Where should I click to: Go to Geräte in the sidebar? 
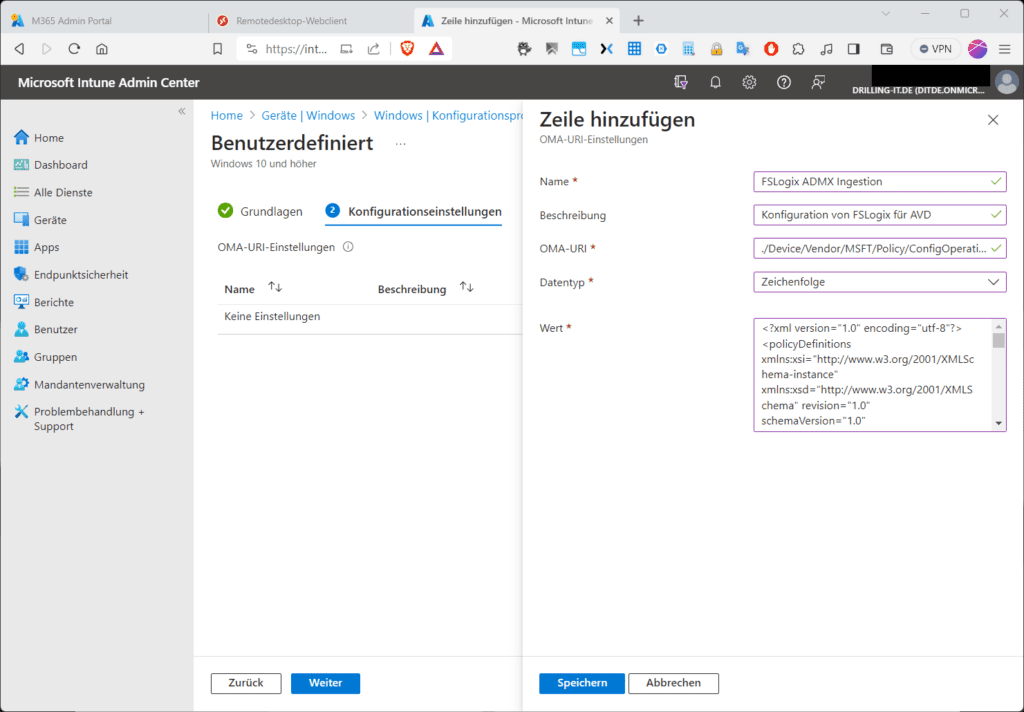click(40, 220)
